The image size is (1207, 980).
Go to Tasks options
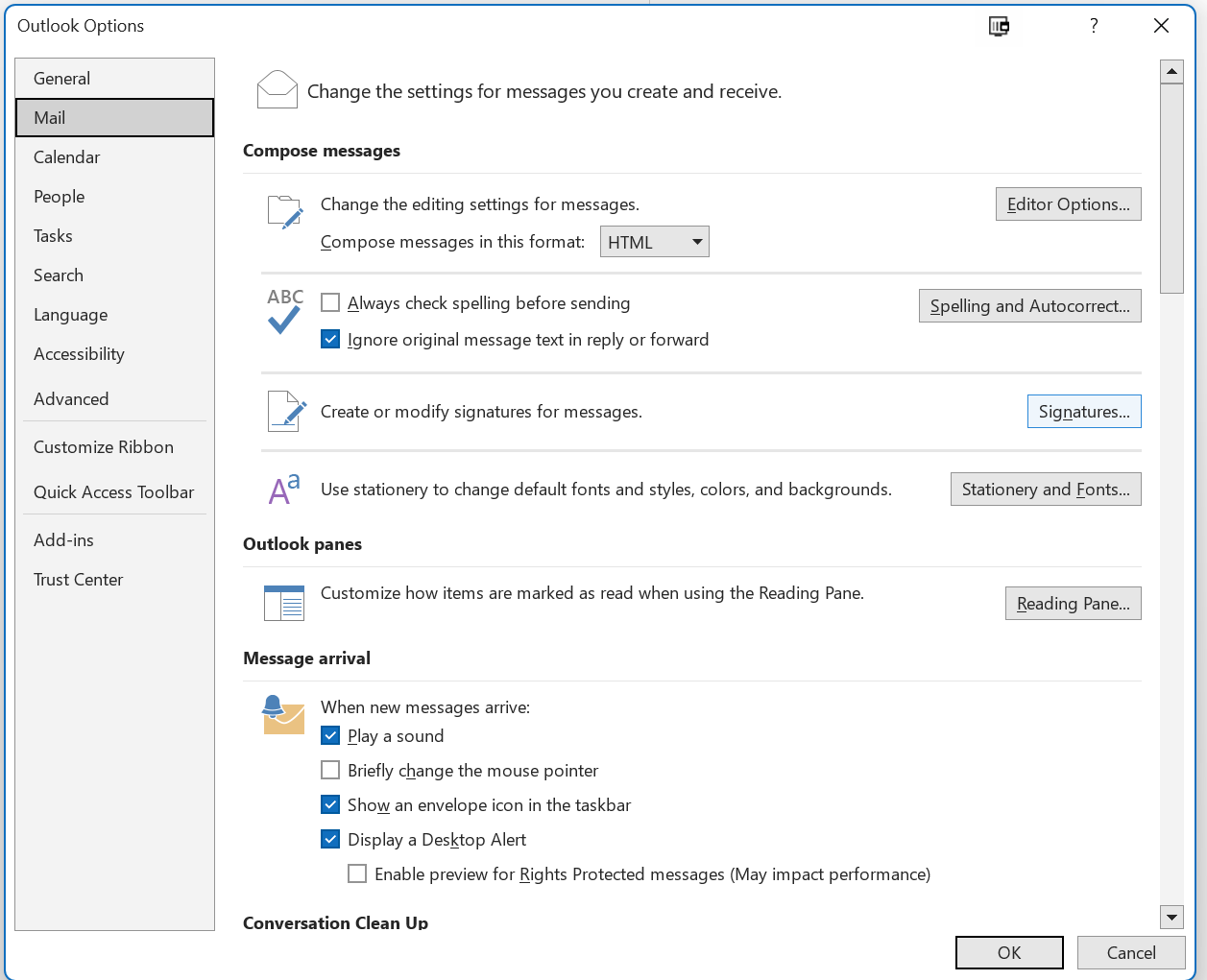tap(114, 236)
